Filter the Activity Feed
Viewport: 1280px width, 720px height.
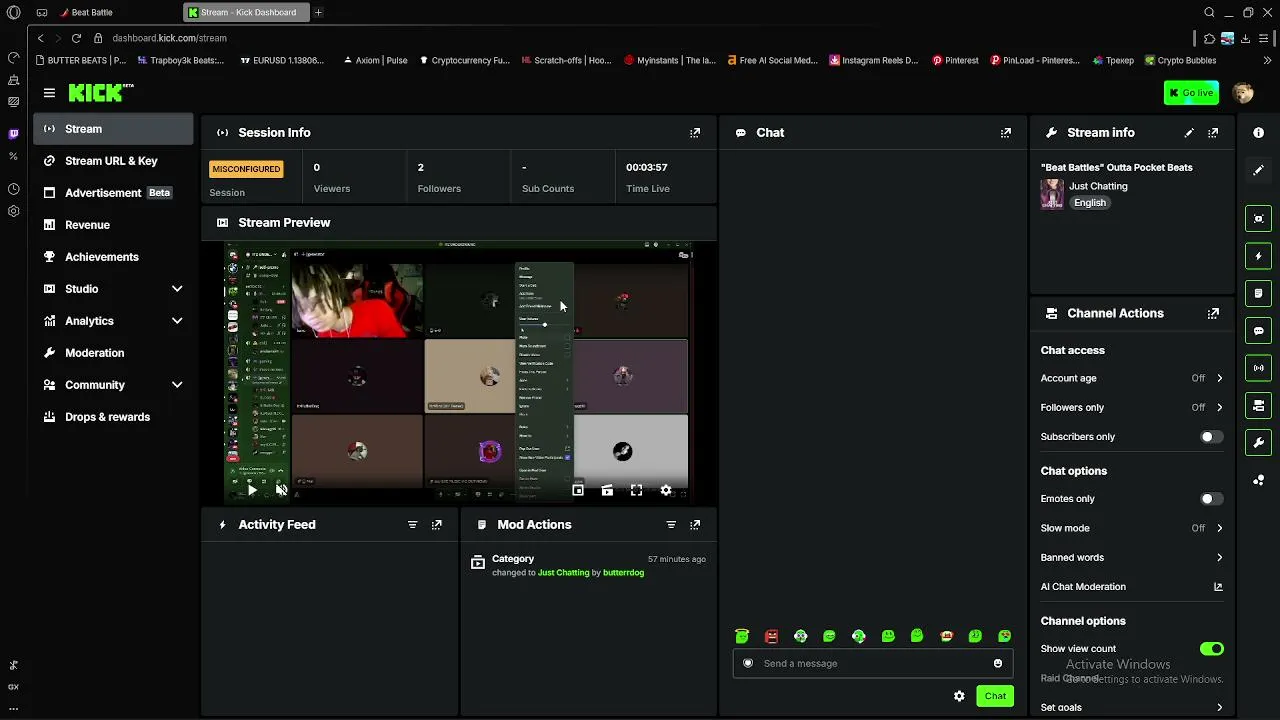coord(412,525)
